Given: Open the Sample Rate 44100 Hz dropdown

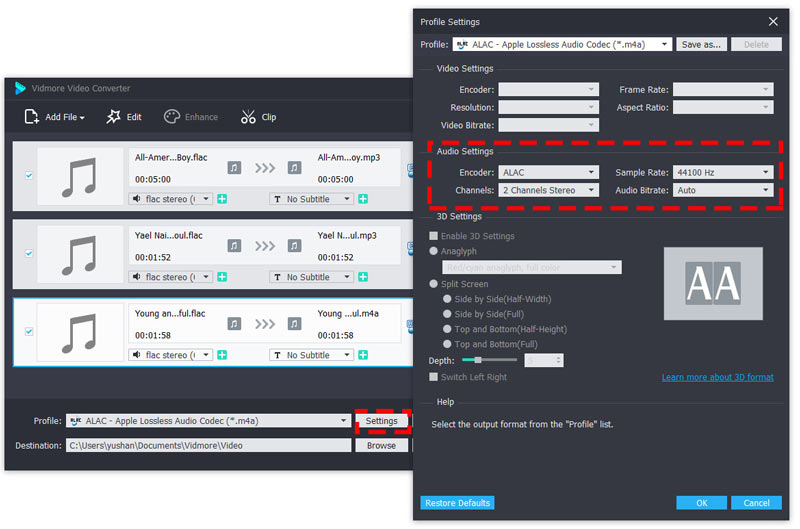Looking at the screenshot, I should 722,172.
